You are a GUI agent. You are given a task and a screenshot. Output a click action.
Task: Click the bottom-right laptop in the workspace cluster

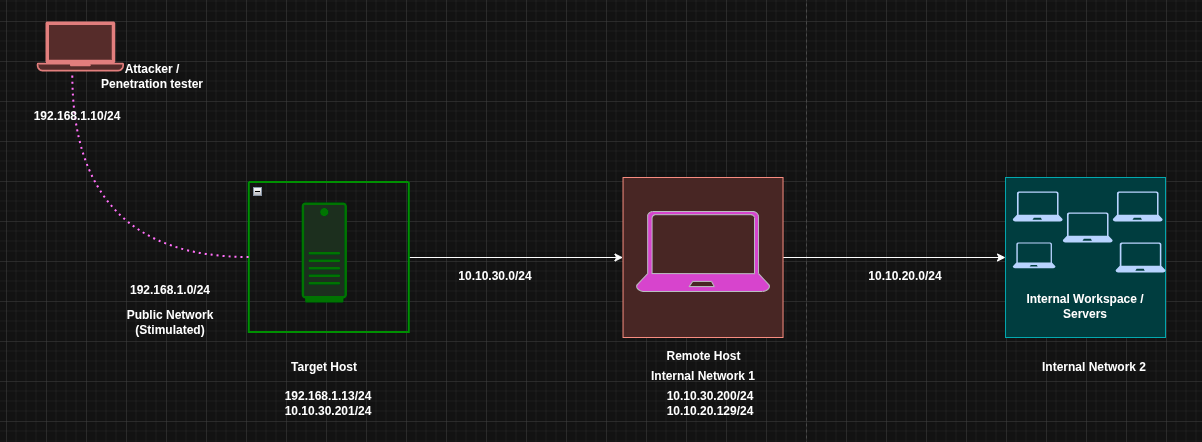click(1140, 257)
